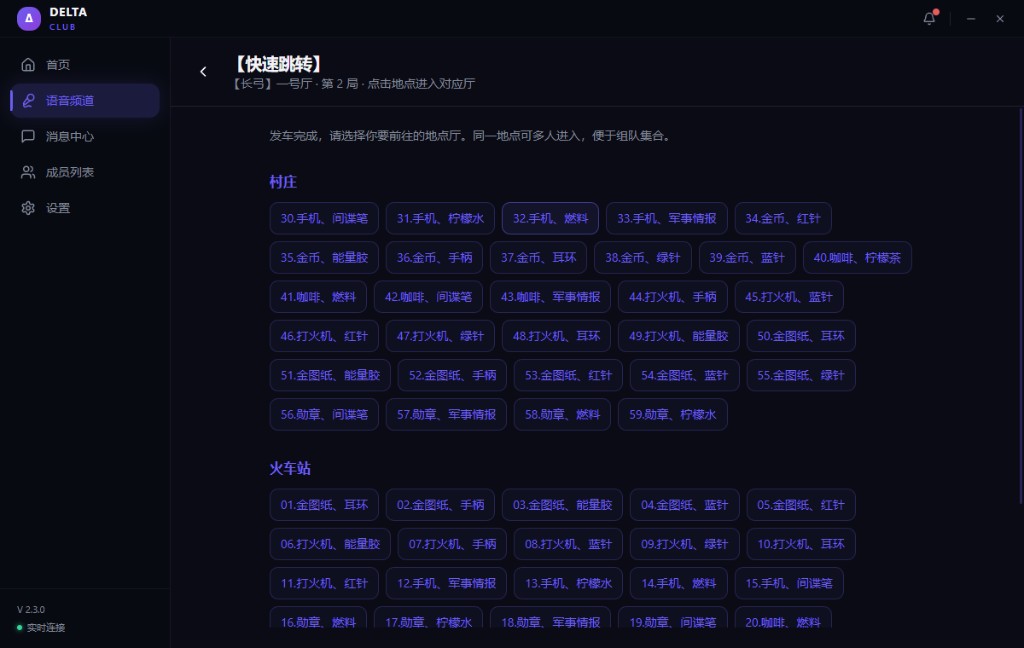Image resolution: width=1024 pixels, height=648 pixels.
Task: Enter room 50.金图纸、耳环
Action: [801, 336]
